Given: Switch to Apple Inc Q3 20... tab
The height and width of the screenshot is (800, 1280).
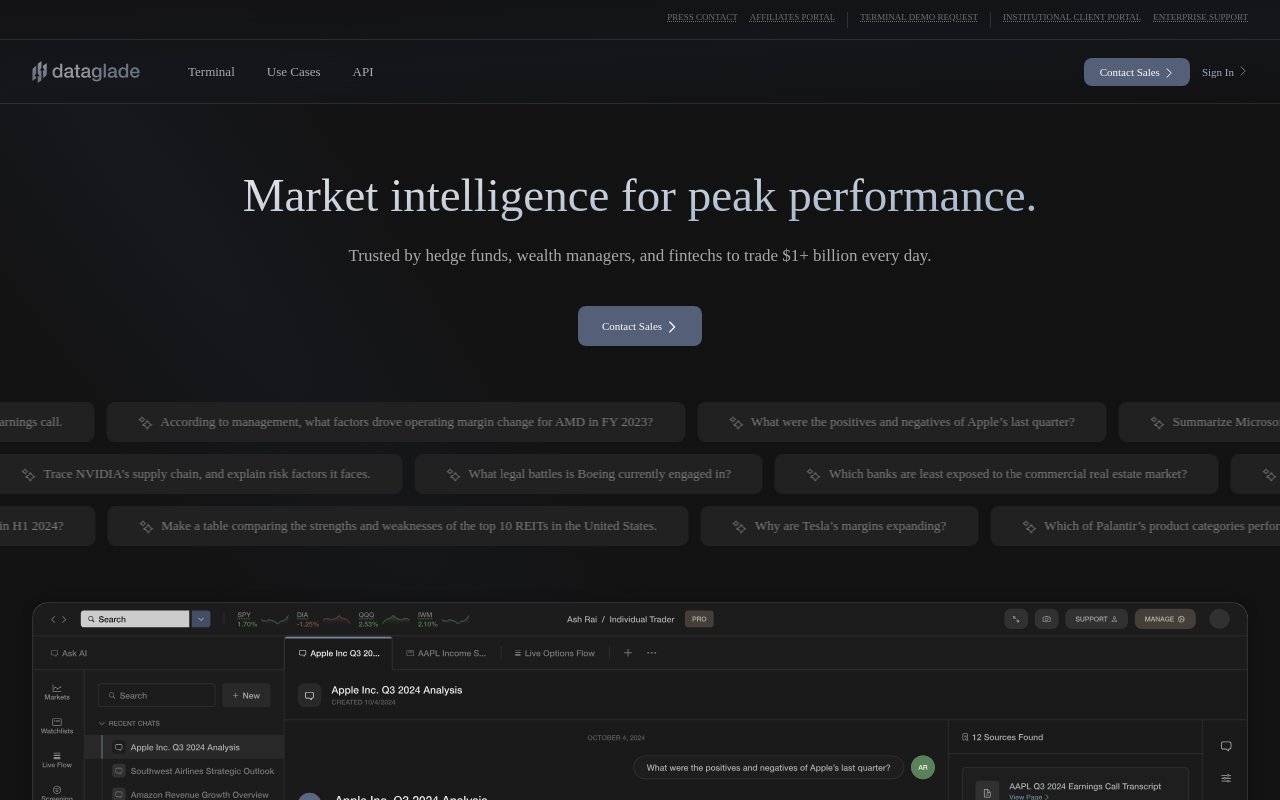Looking at the screenshot, I should [338, 653].
